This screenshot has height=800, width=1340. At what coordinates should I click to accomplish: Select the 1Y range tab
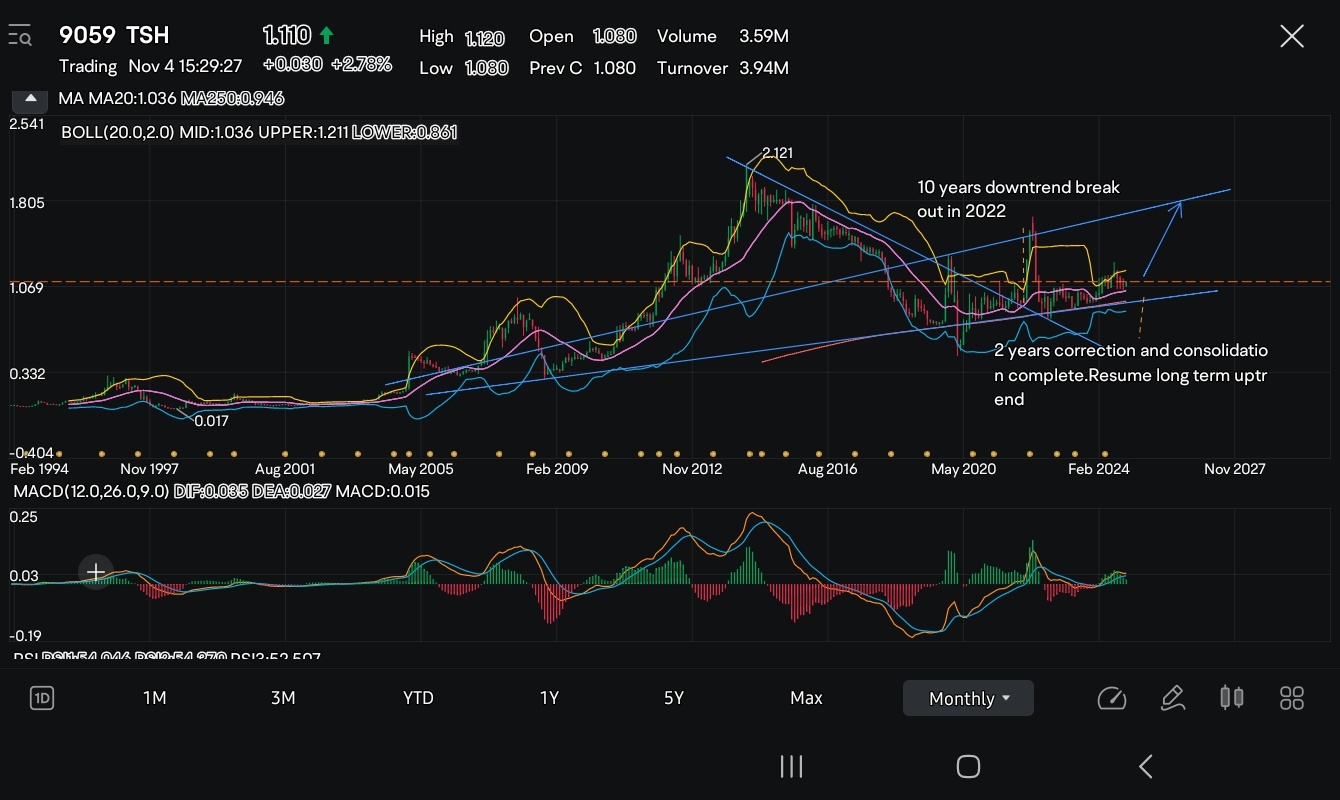(x=549, y=698)
